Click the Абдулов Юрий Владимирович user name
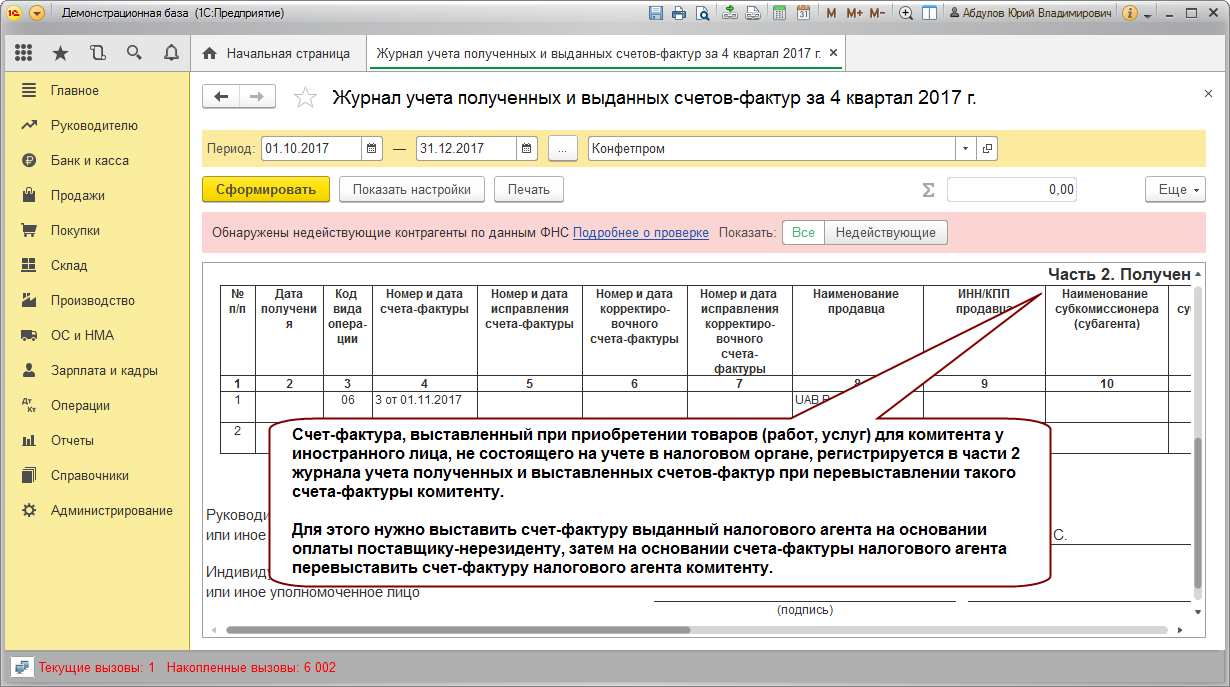Image resolution: width=1230 pixels, height=687 pixels. click(1030, 13)
